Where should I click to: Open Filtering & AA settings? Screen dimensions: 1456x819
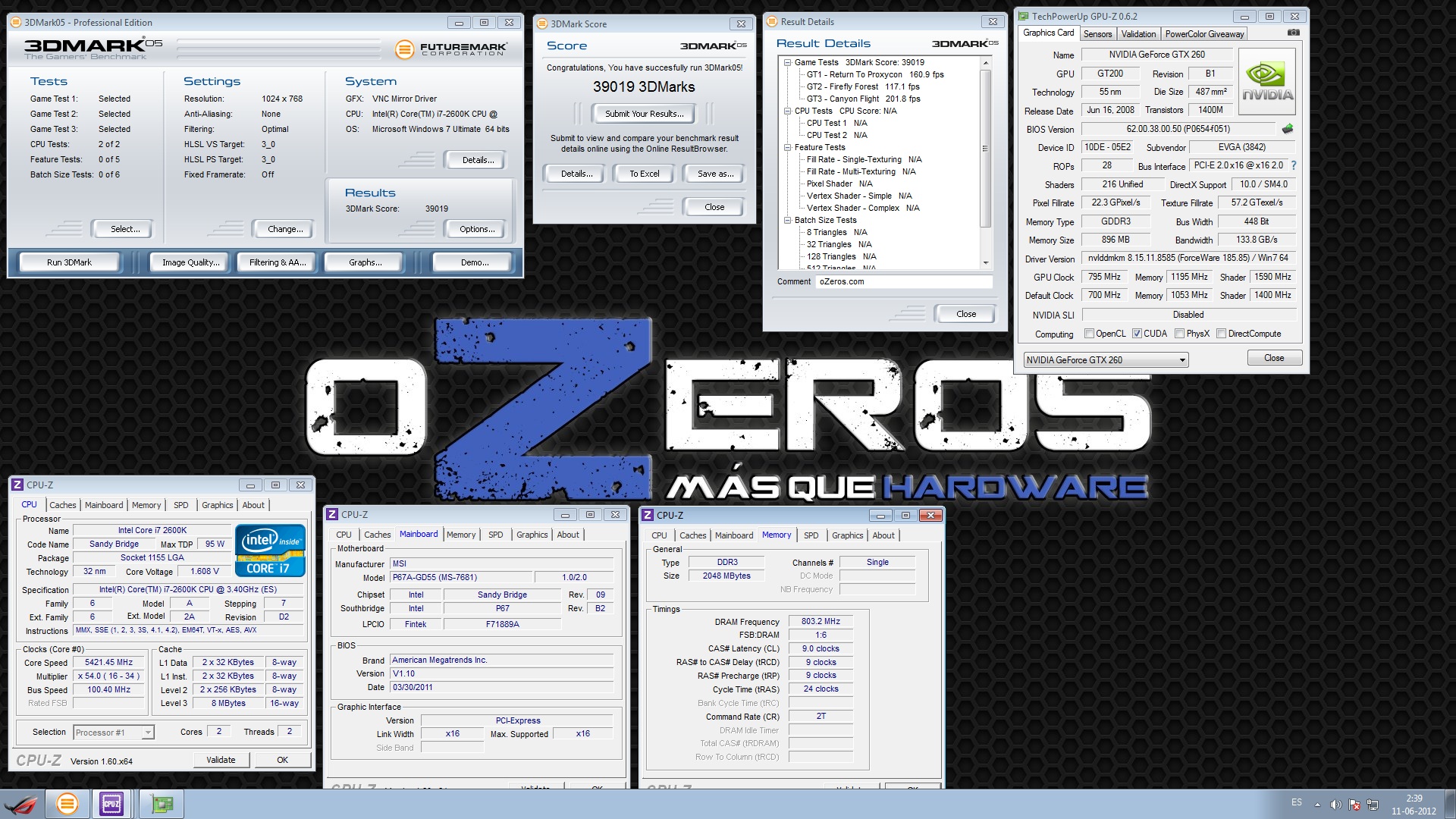(278, 262)
